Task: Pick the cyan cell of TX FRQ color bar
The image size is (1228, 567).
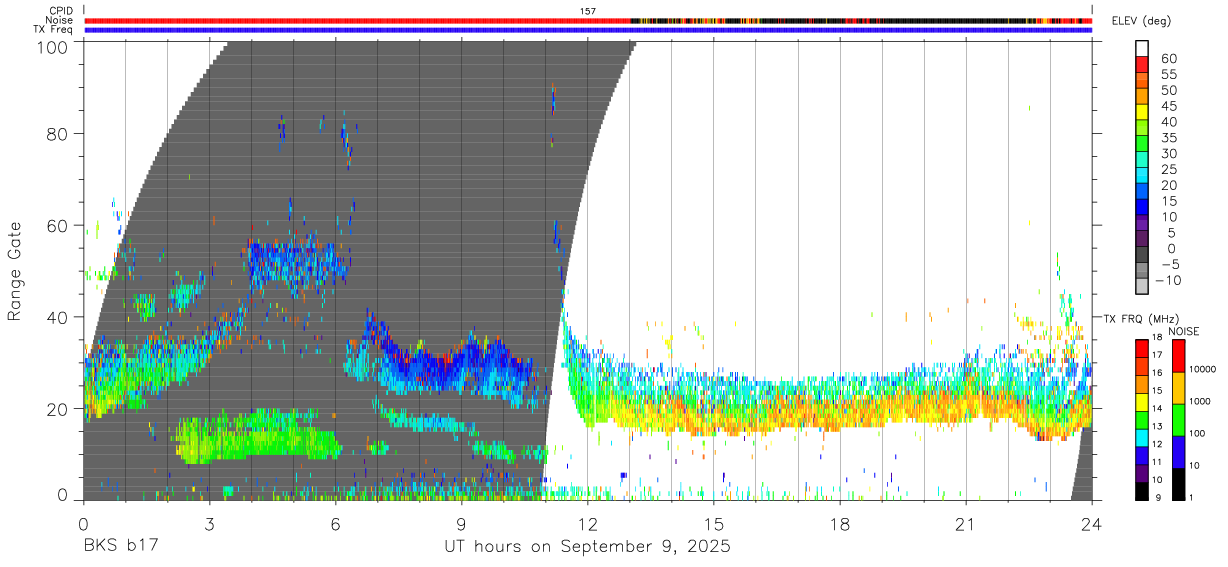Action: pos(1141,438)
